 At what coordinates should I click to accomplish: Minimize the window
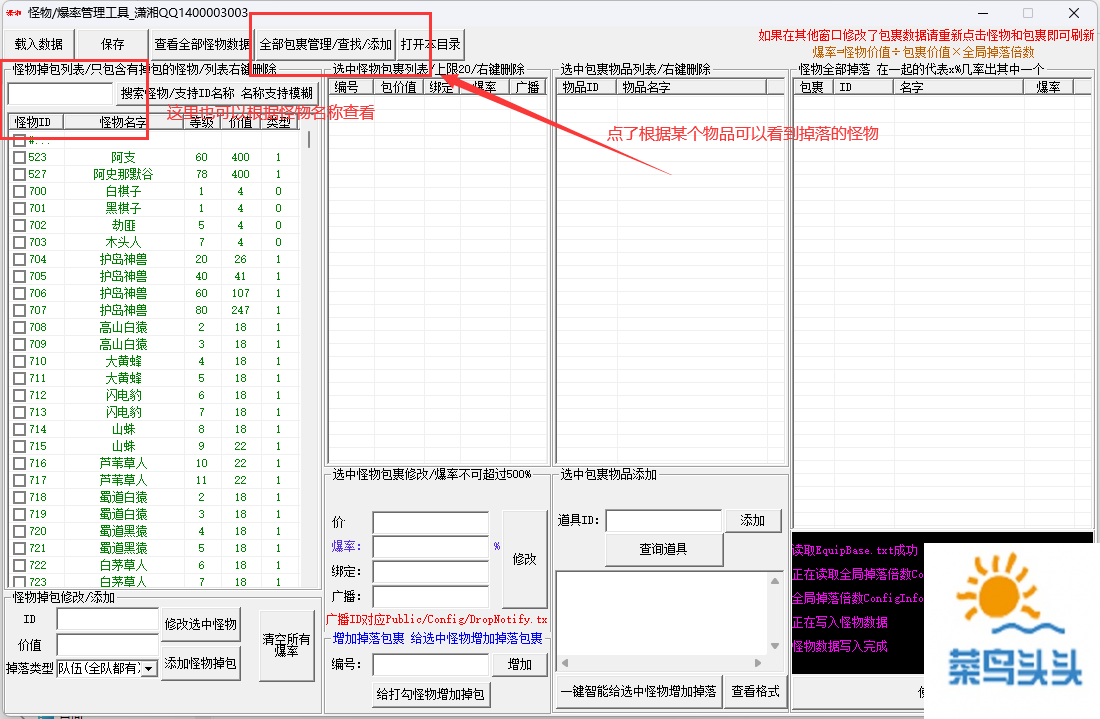point(983,13)
